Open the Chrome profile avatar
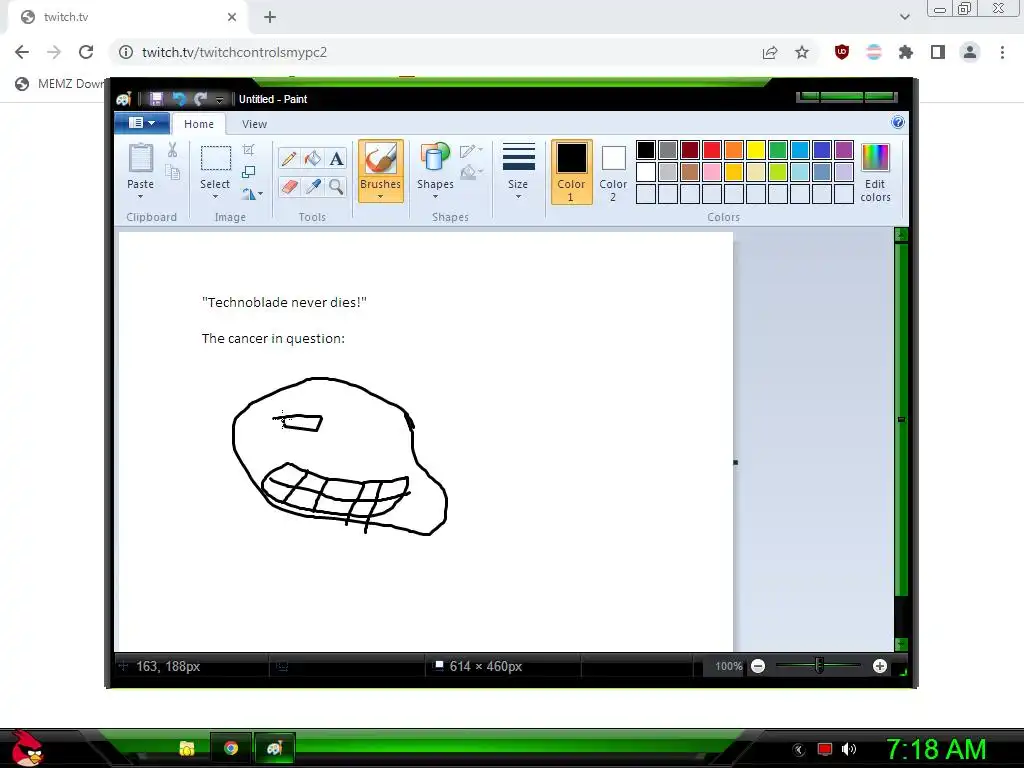 pyautogui.click(x=970, y=52)
